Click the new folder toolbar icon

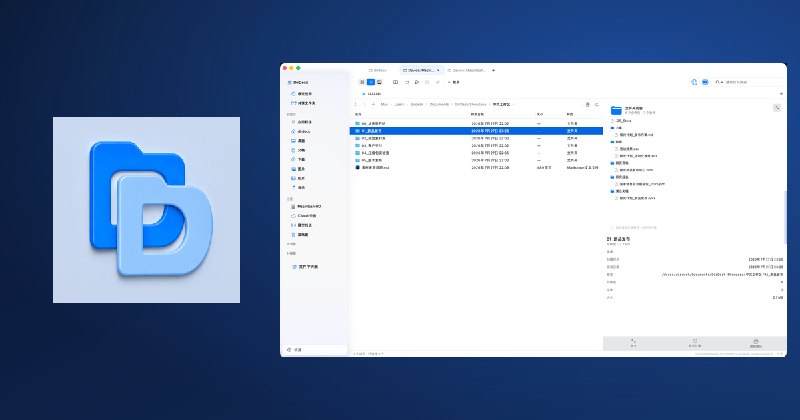[407, 82]
